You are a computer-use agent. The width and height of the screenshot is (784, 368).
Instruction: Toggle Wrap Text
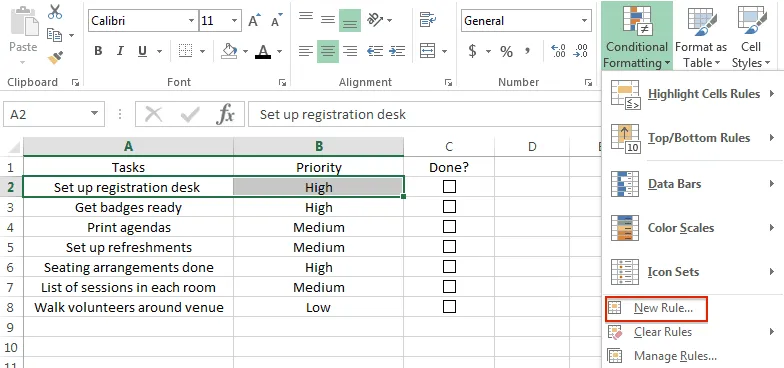point(428,20)
